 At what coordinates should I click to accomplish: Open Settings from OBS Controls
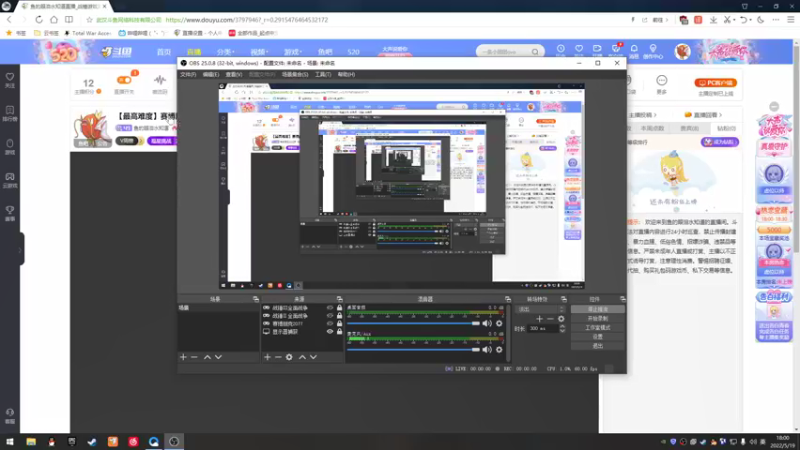pos(597,337)
